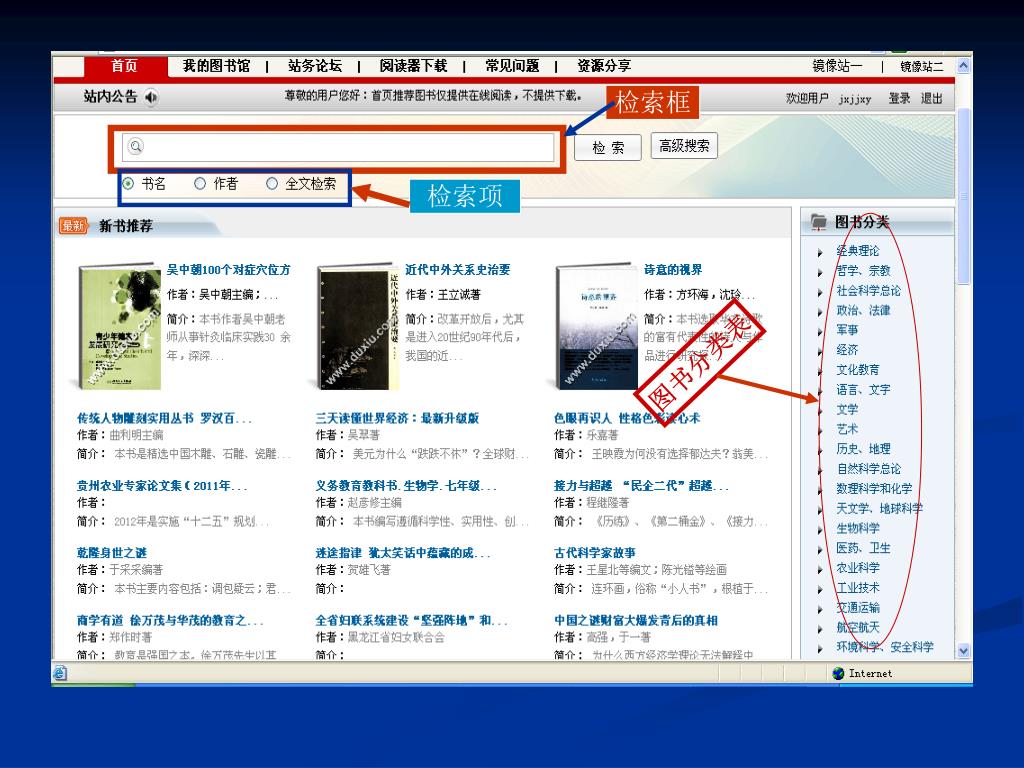Click the 退出 link

(932, 99)
